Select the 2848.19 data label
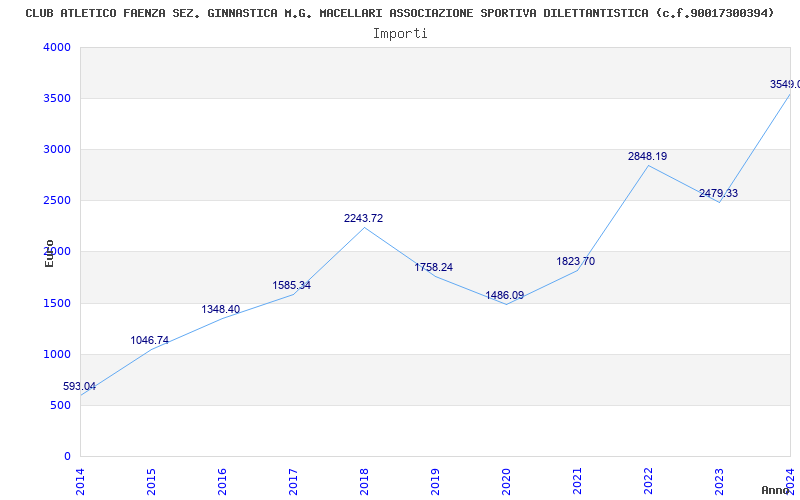 [647, 157]
